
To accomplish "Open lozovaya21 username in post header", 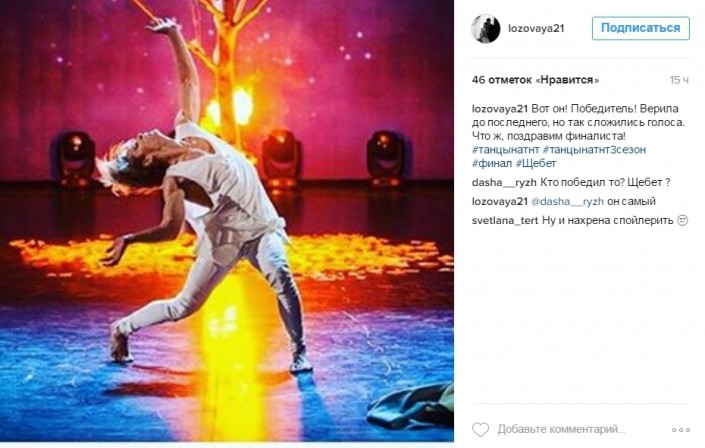I will (x=536, y=28).
